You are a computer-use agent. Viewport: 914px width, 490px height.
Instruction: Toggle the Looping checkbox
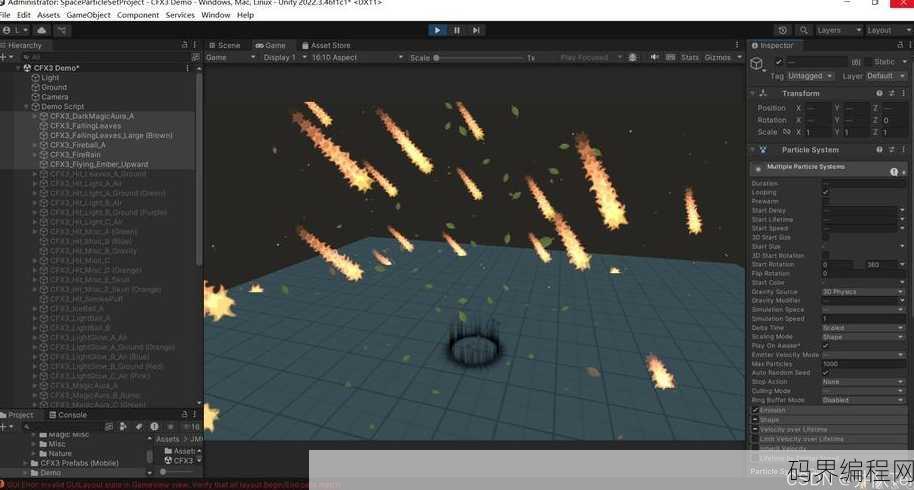[825, 192]
